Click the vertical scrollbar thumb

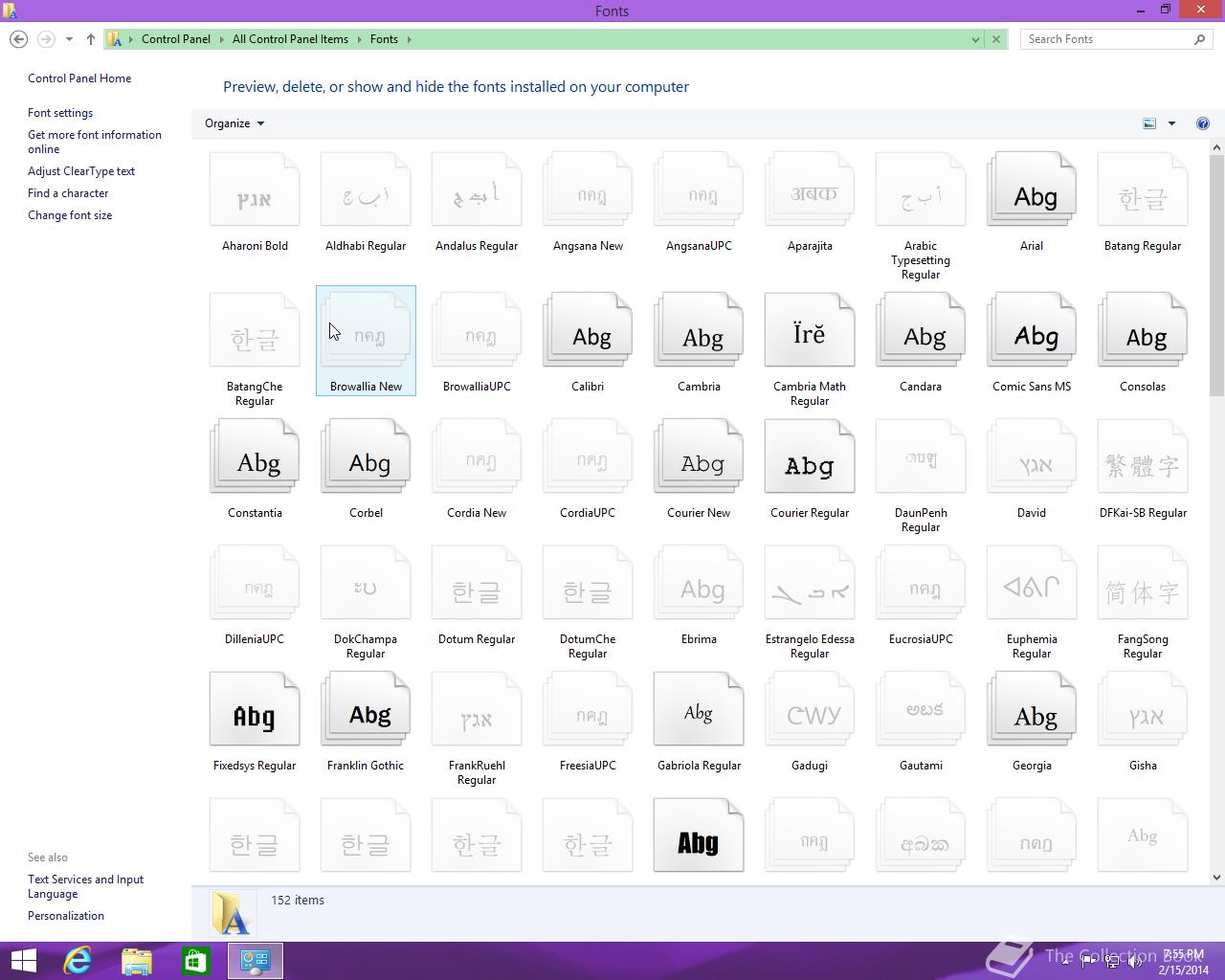tap(1217, 276)
